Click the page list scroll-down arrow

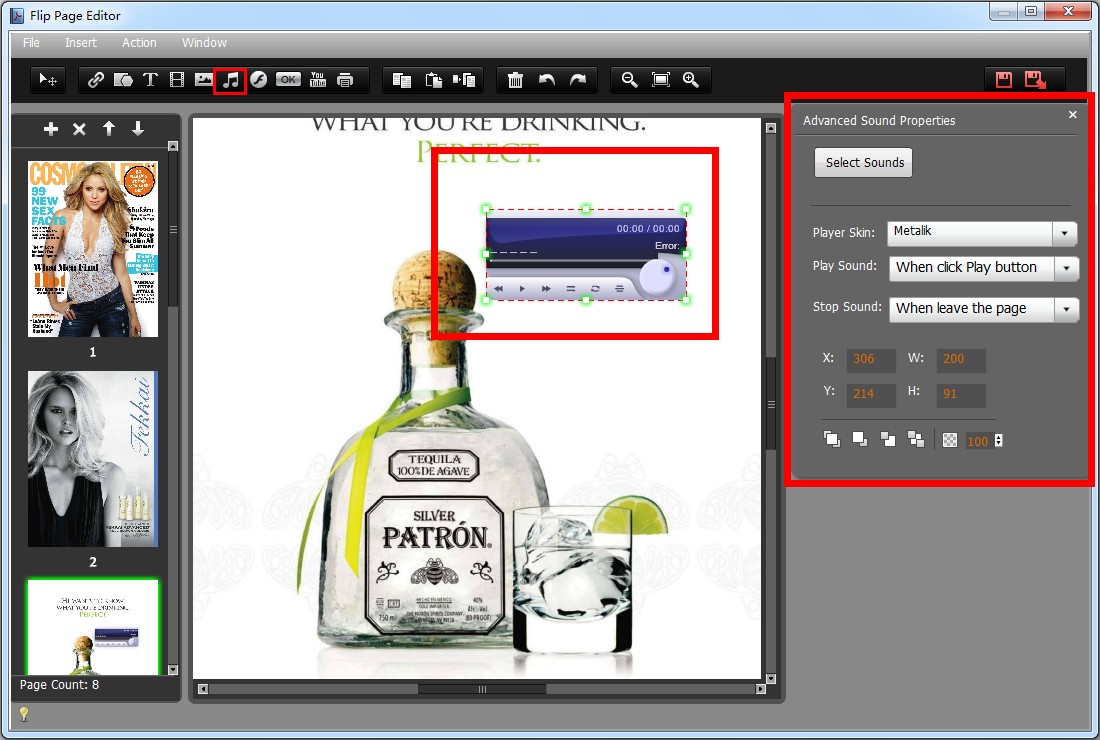coord(173,670)
